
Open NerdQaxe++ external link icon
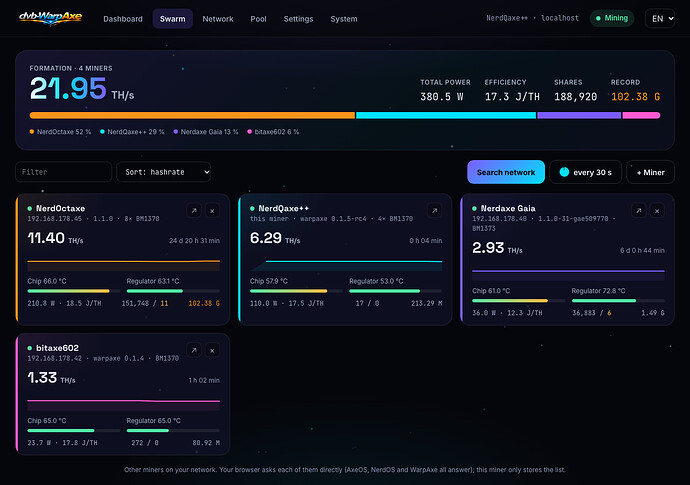[435, 211]
